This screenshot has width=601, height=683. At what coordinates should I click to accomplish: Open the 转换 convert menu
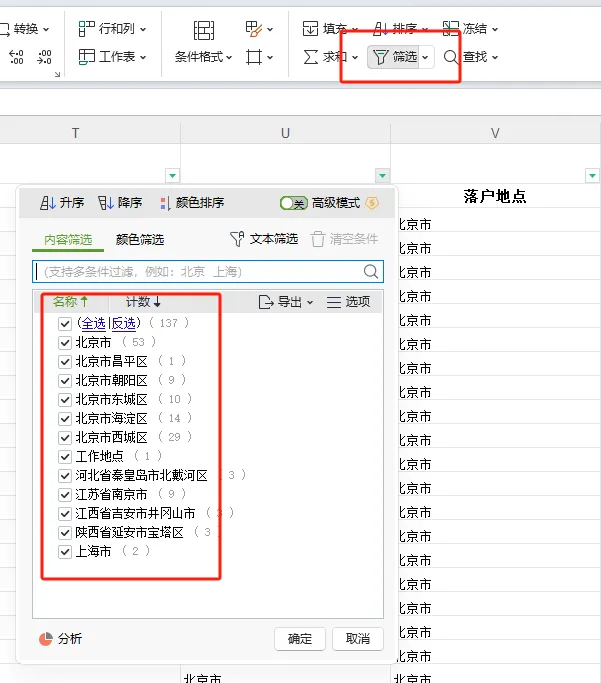pyautogui.click(x=25, y=29)
